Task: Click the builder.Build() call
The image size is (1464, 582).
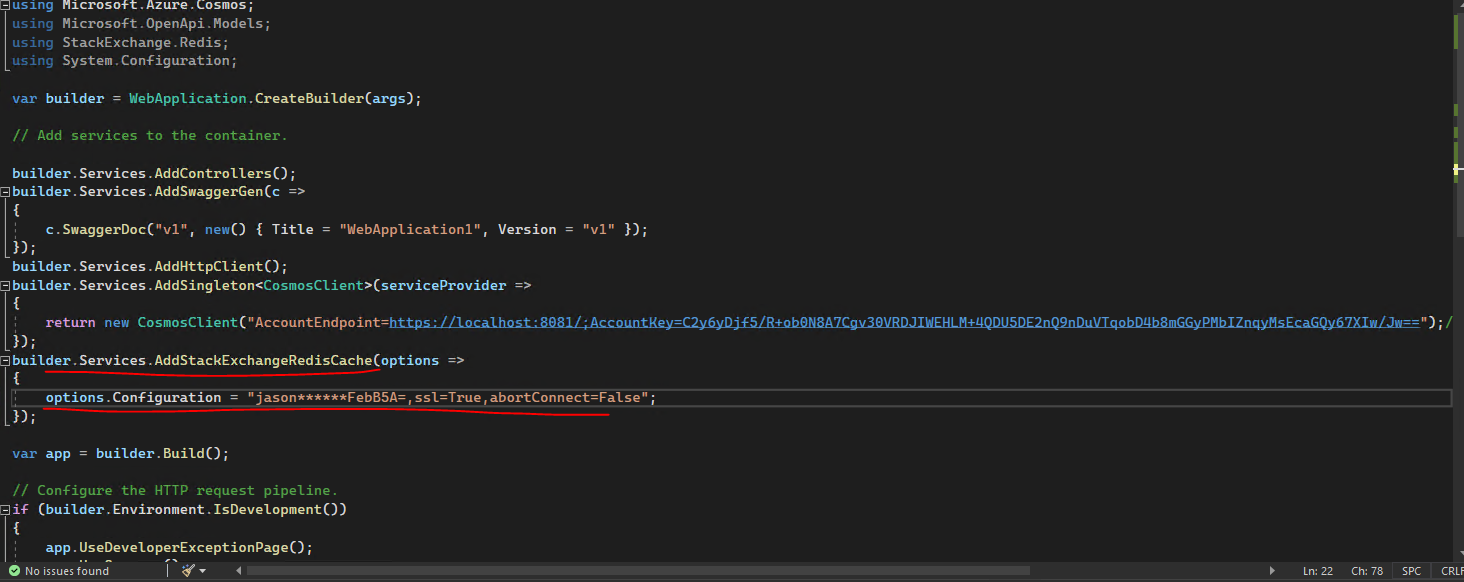Action: (x=162, y=453)
